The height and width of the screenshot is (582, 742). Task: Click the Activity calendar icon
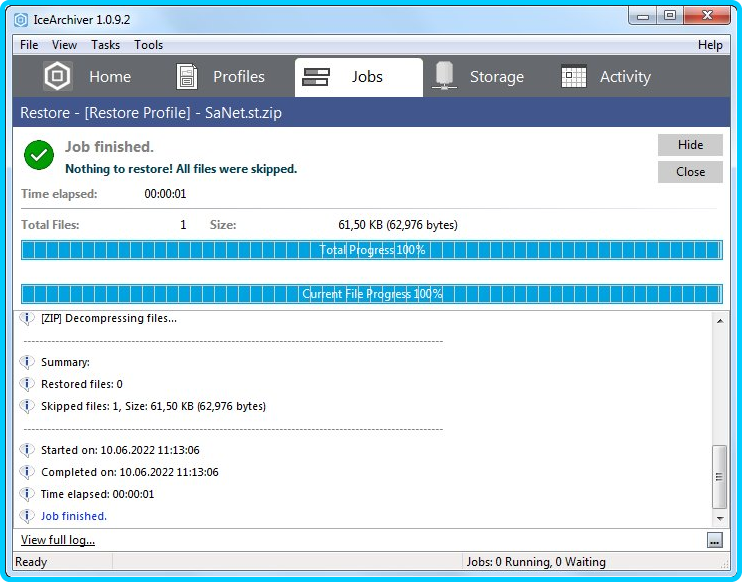pyautogui.click(x=574, y=76)
